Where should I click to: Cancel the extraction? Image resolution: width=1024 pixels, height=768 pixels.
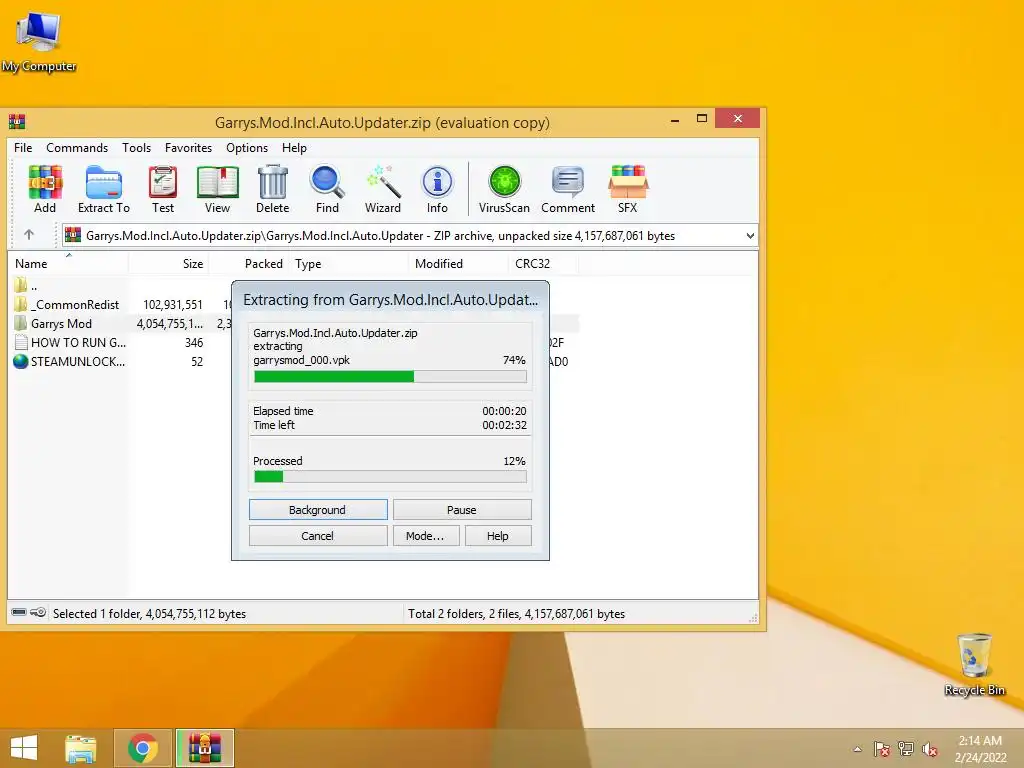click(318, 536)
